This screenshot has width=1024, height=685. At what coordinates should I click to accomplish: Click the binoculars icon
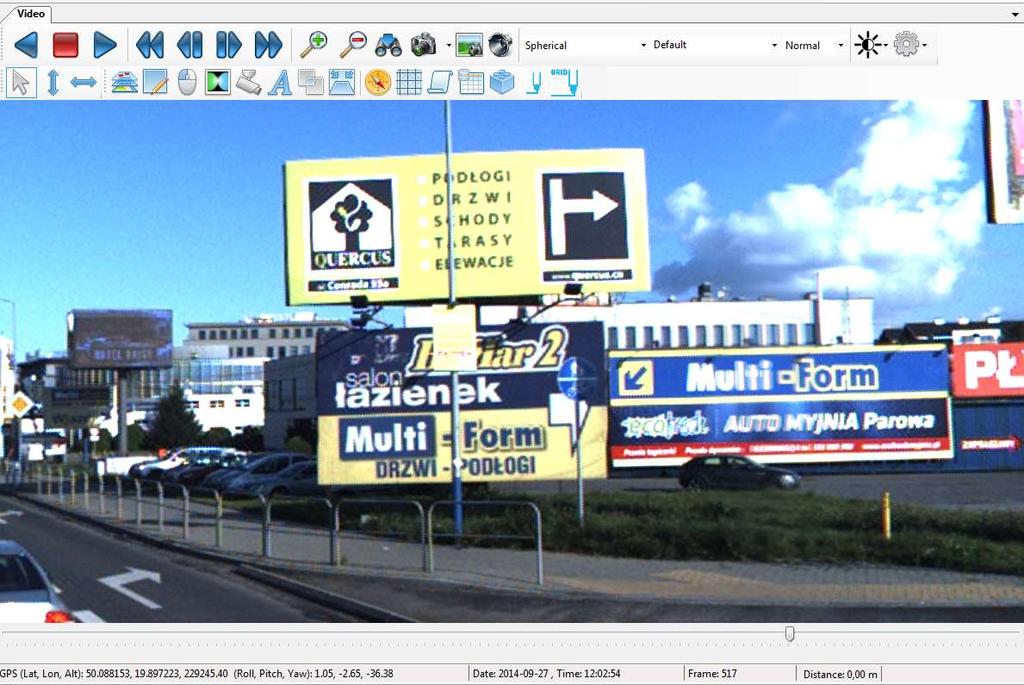389,45
